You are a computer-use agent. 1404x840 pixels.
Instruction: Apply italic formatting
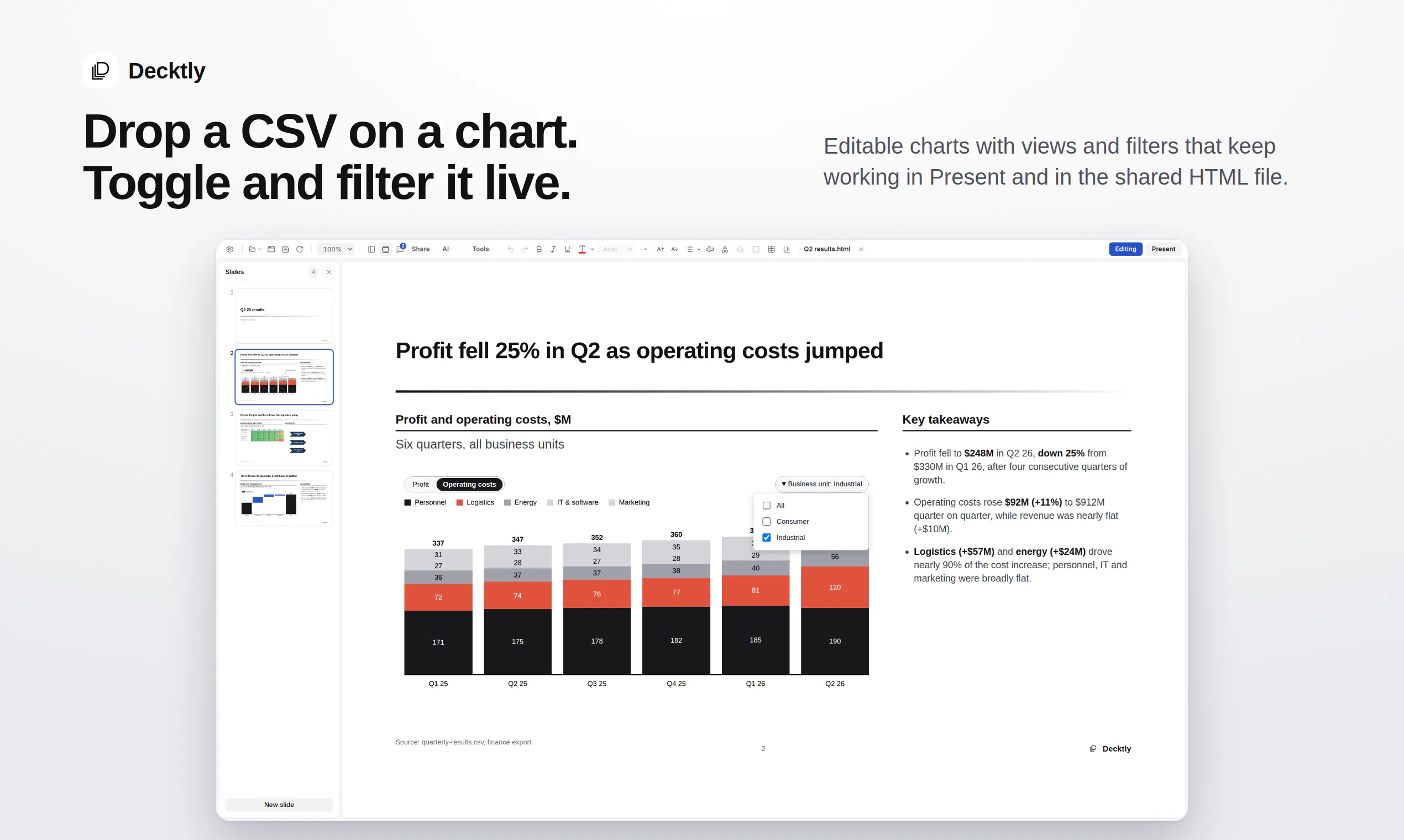(x=553, y=249)
